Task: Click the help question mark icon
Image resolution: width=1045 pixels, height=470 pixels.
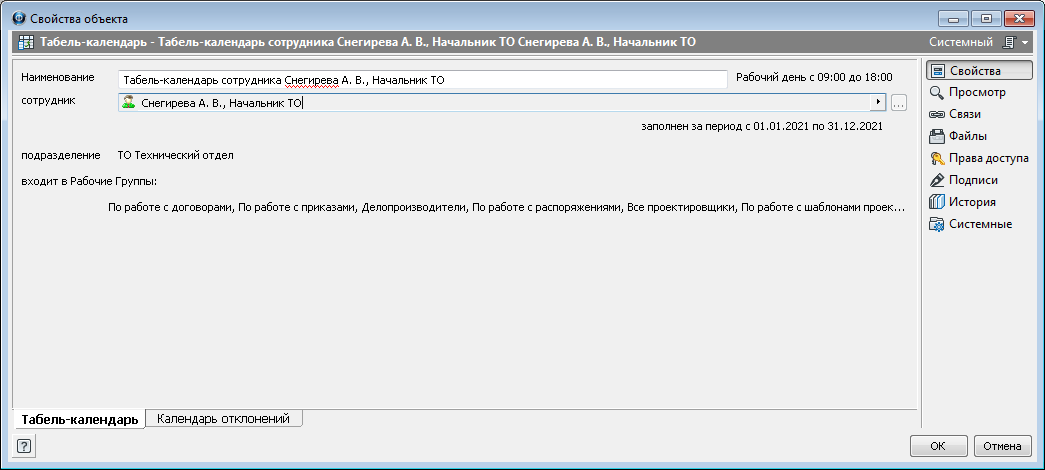Action: pyautogui.click(x=24, y=446)
